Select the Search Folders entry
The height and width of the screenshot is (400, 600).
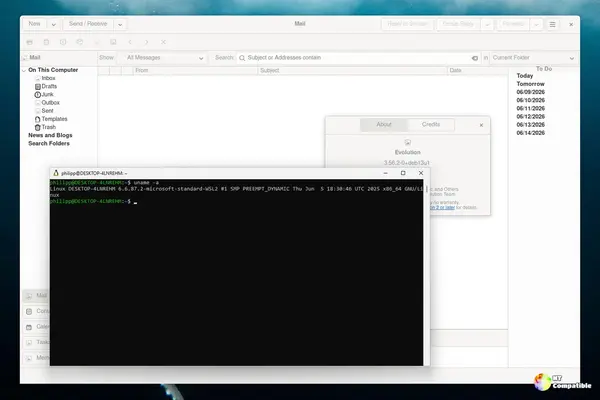coord(49,144)
